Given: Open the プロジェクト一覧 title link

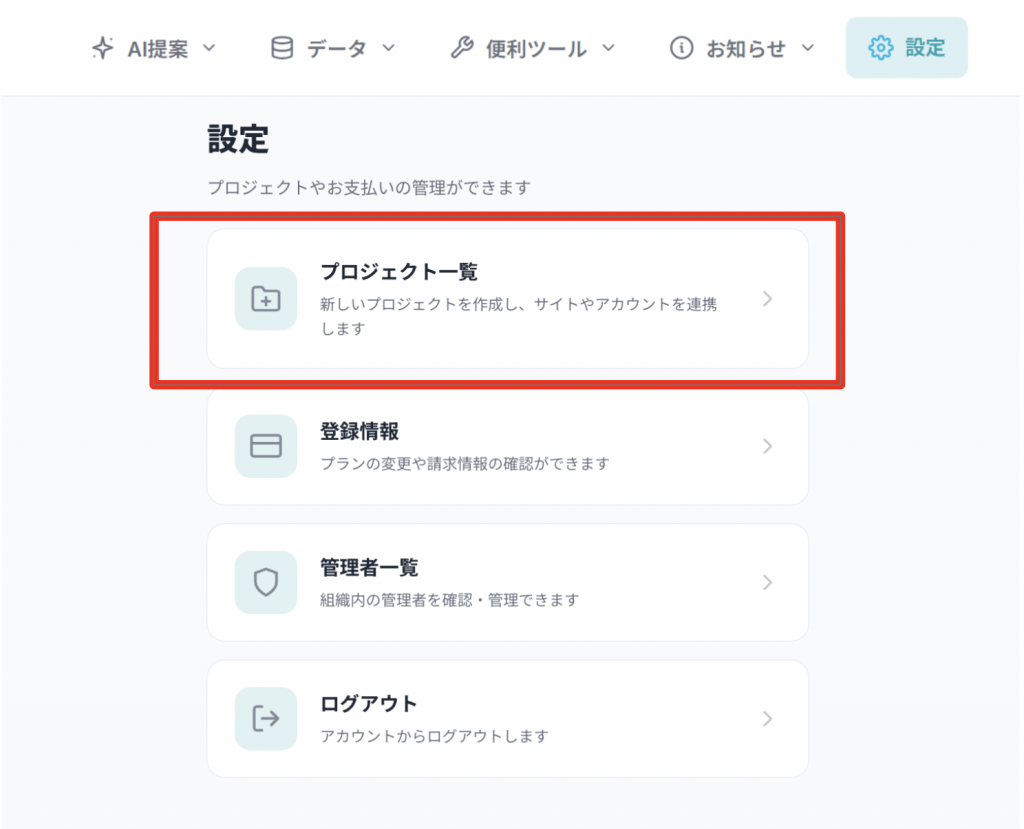Looking at the screenshot, I should pos(399,272).
